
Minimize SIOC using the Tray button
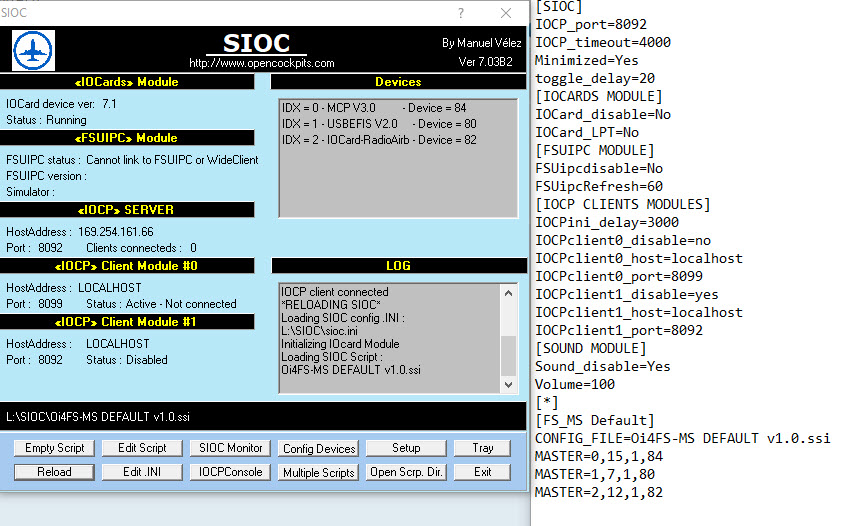point(483,448)
